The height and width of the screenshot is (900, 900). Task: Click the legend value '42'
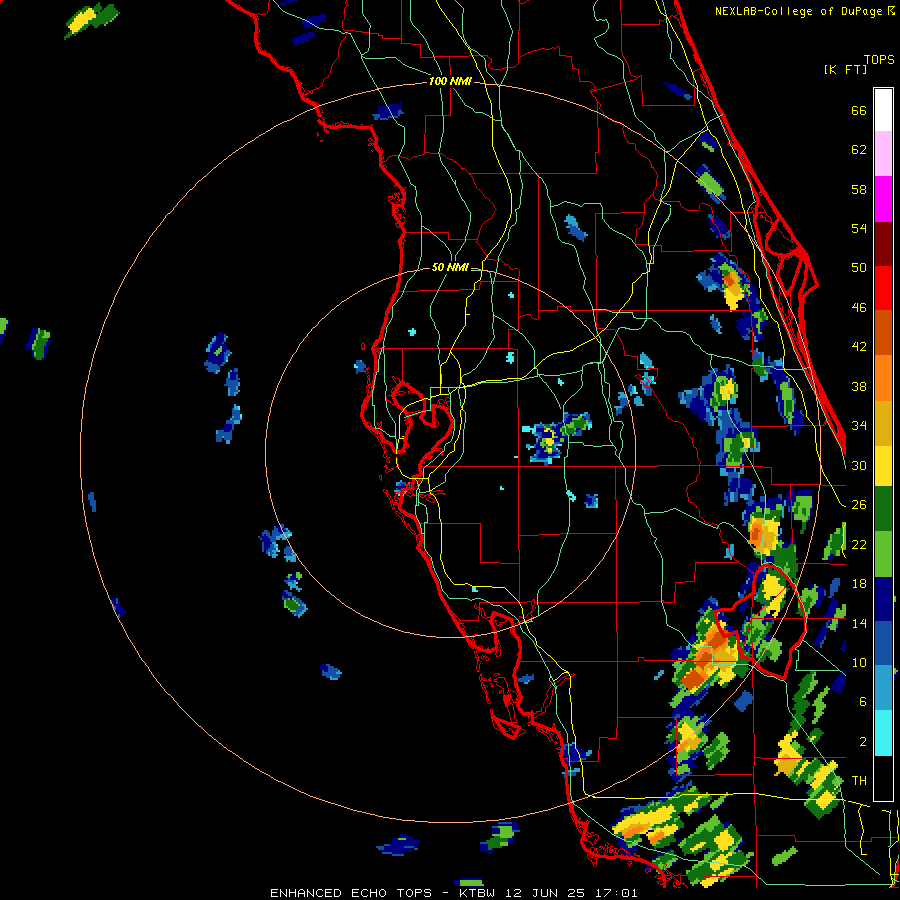pyautogui.click(x=859, y=346)
